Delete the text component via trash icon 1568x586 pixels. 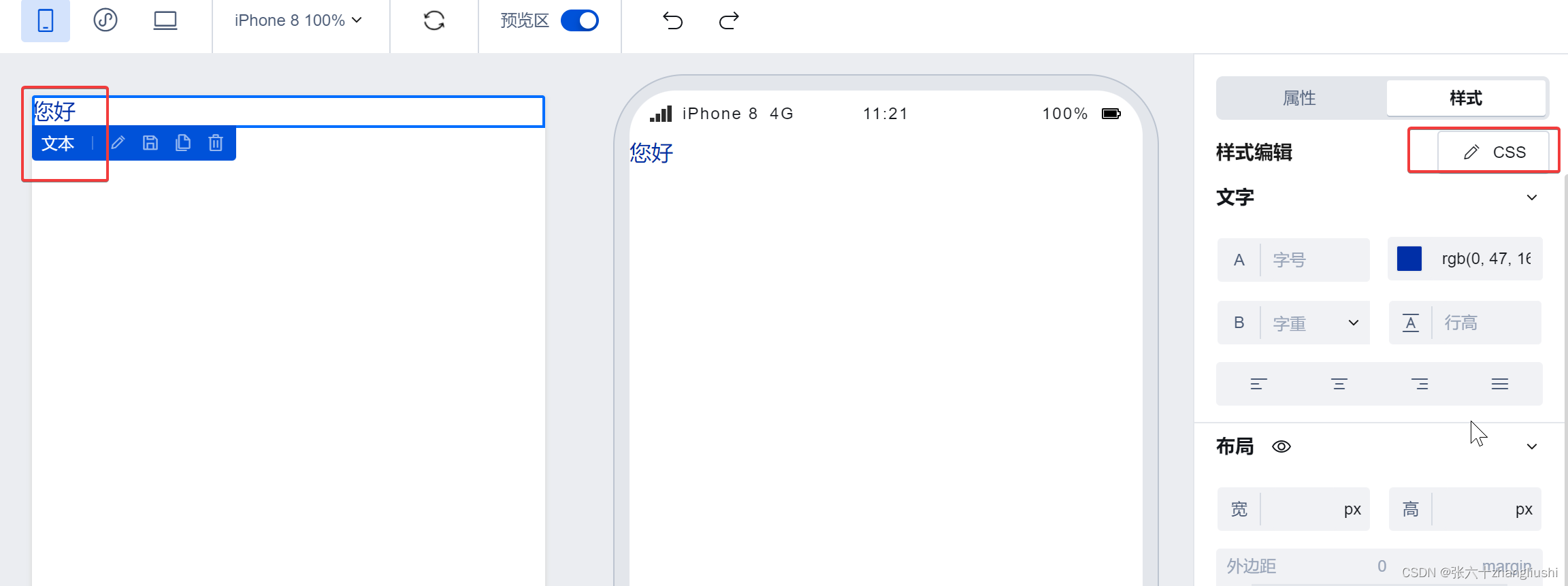coord(216,143)
